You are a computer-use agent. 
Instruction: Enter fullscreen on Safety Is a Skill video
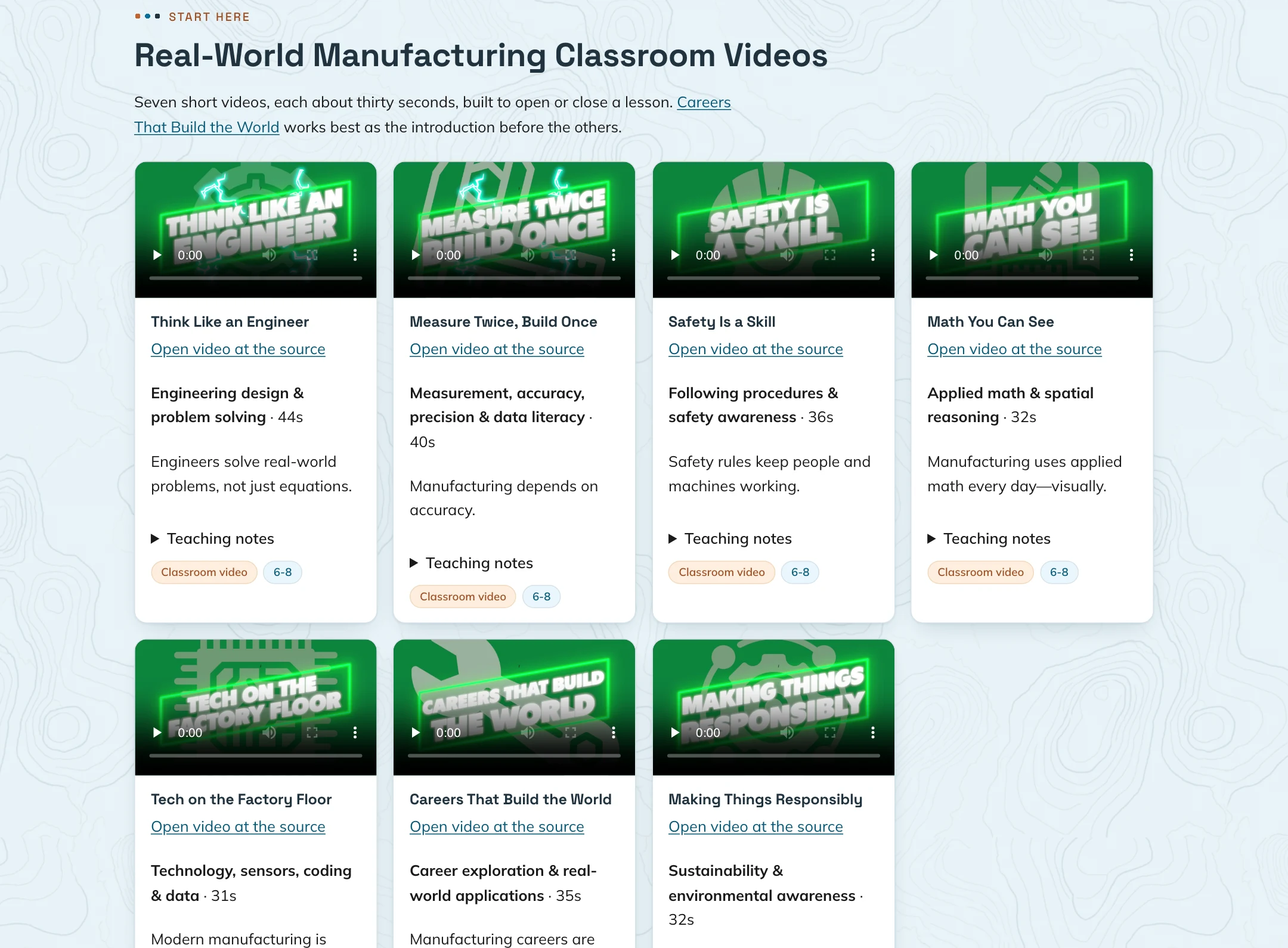pyautogui.click(x=829, y=255)
